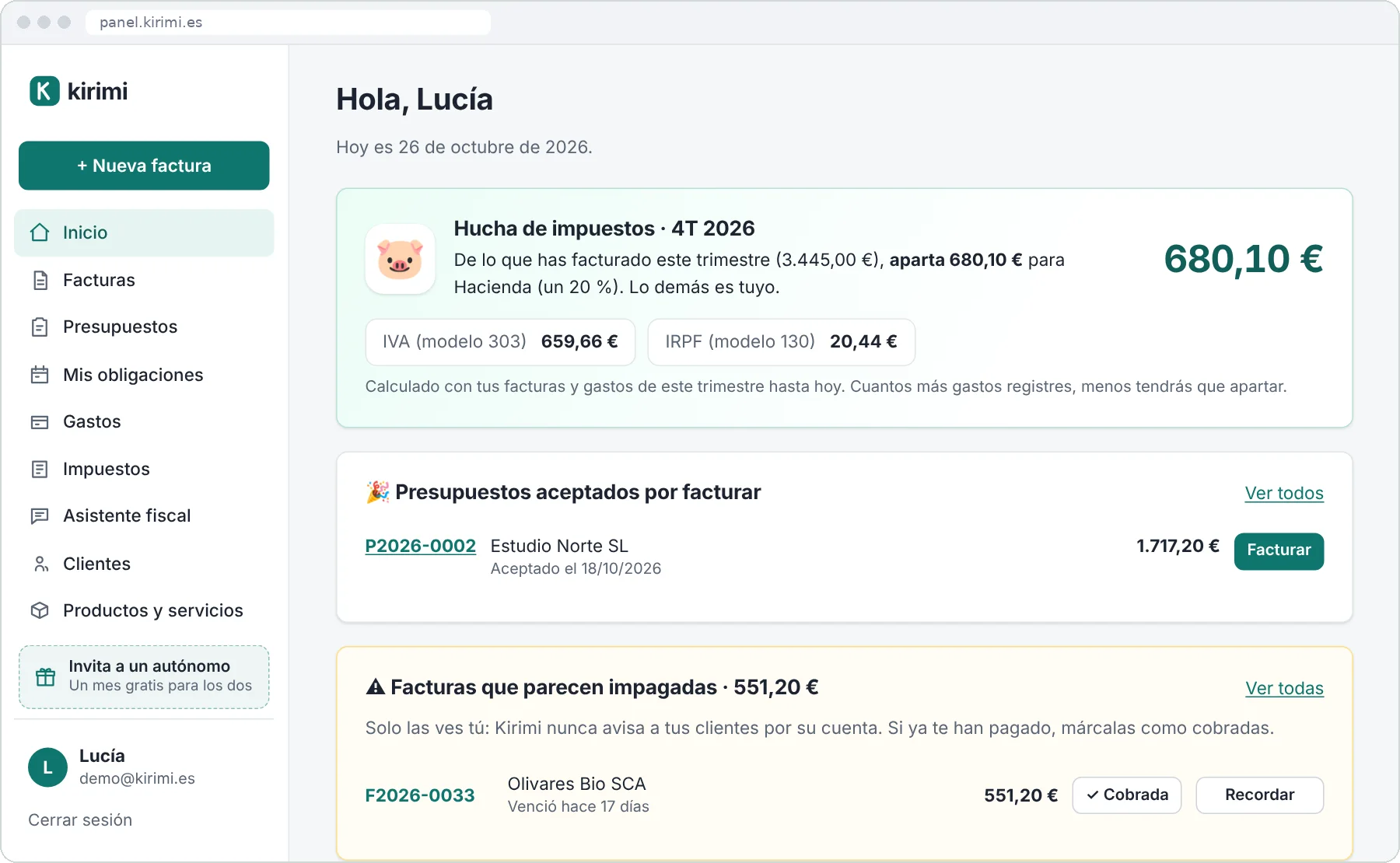
Task: Open Ver todos presupuestos link
Action: [1284, 493]
